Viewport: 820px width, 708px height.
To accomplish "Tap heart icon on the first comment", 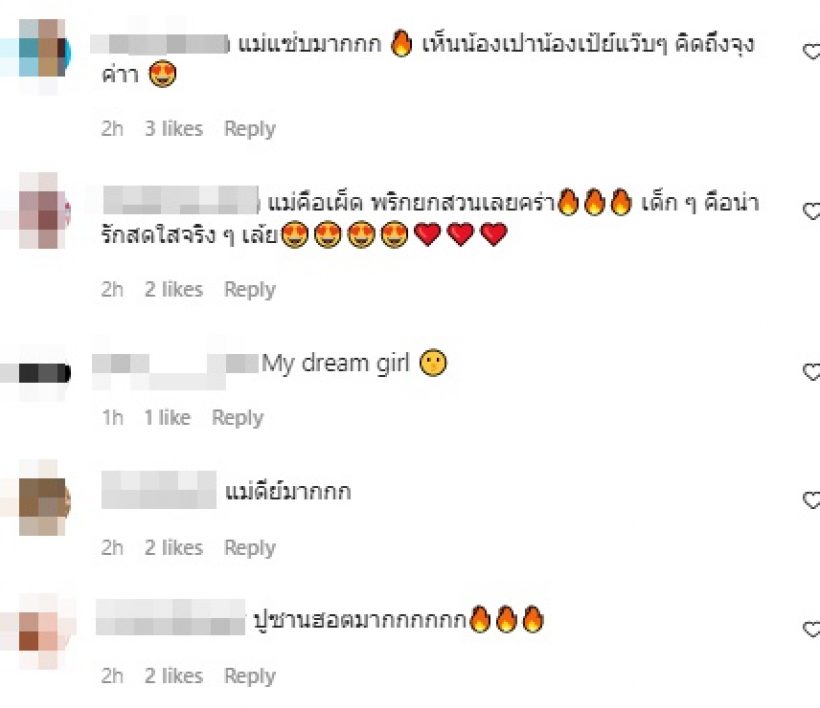I will coord(812,51).
